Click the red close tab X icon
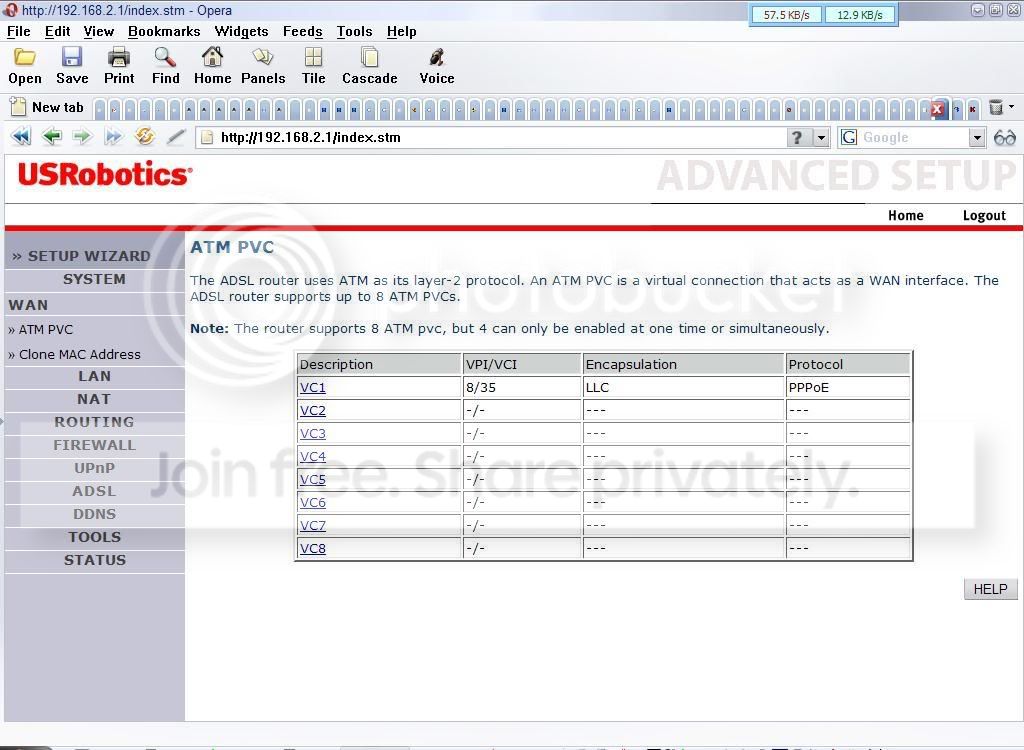 click(x=938, y=109)
